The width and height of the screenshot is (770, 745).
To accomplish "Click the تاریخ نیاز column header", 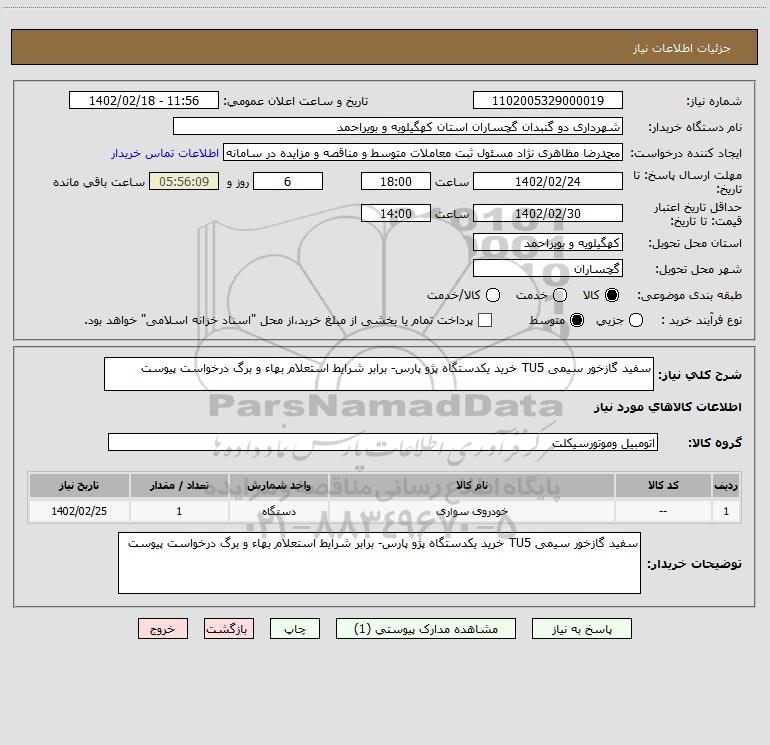I will coord(79,485).
